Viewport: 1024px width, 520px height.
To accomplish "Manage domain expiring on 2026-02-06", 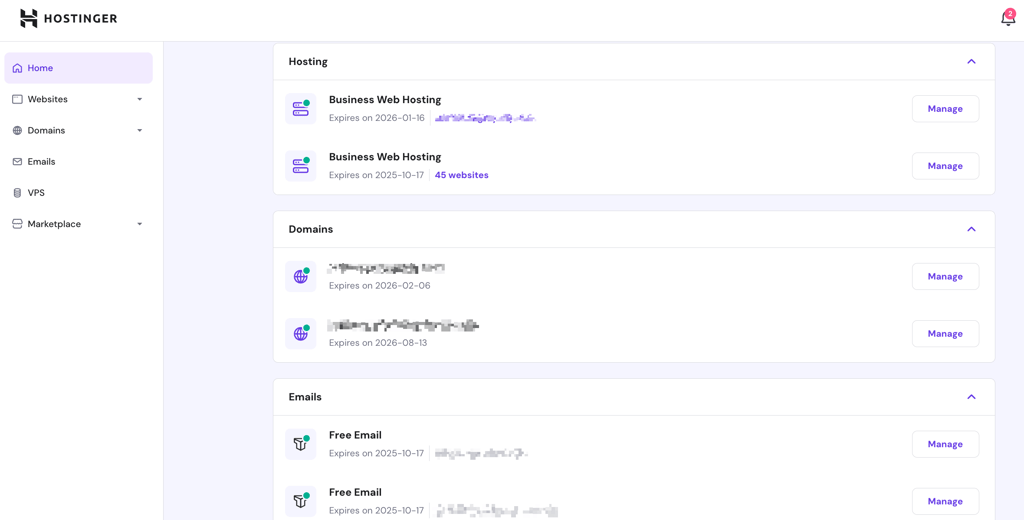I will pos(946,276).
